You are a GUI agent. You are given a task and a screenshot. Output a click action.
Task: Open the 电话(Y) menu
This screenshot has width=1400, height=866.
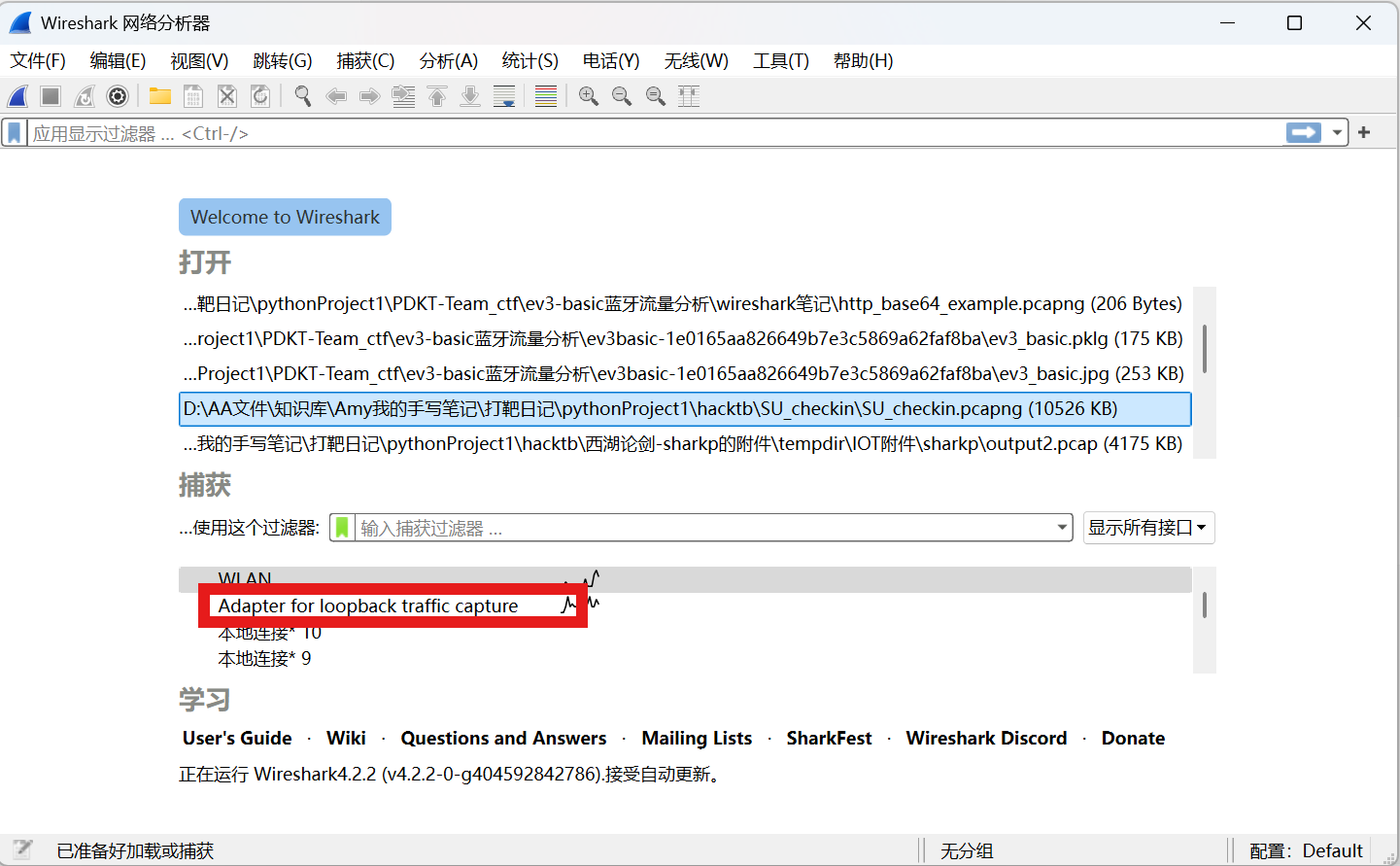pyautogui.click(x=611, y=61)
